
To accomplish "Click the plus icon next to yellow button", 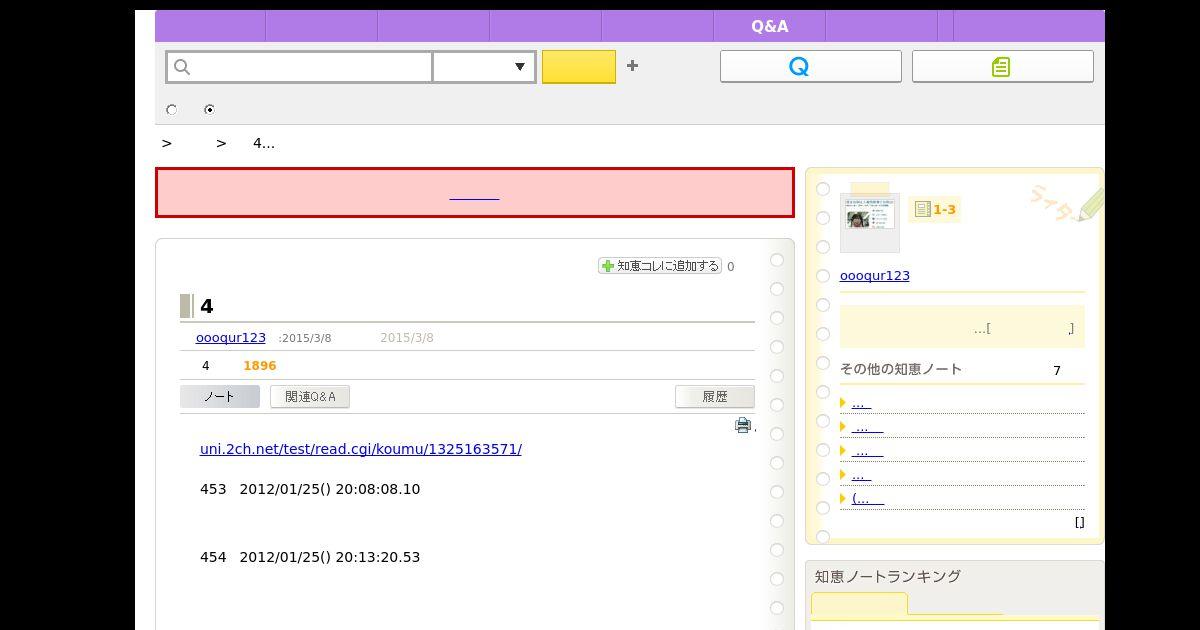I will click(x=632, y=66).
